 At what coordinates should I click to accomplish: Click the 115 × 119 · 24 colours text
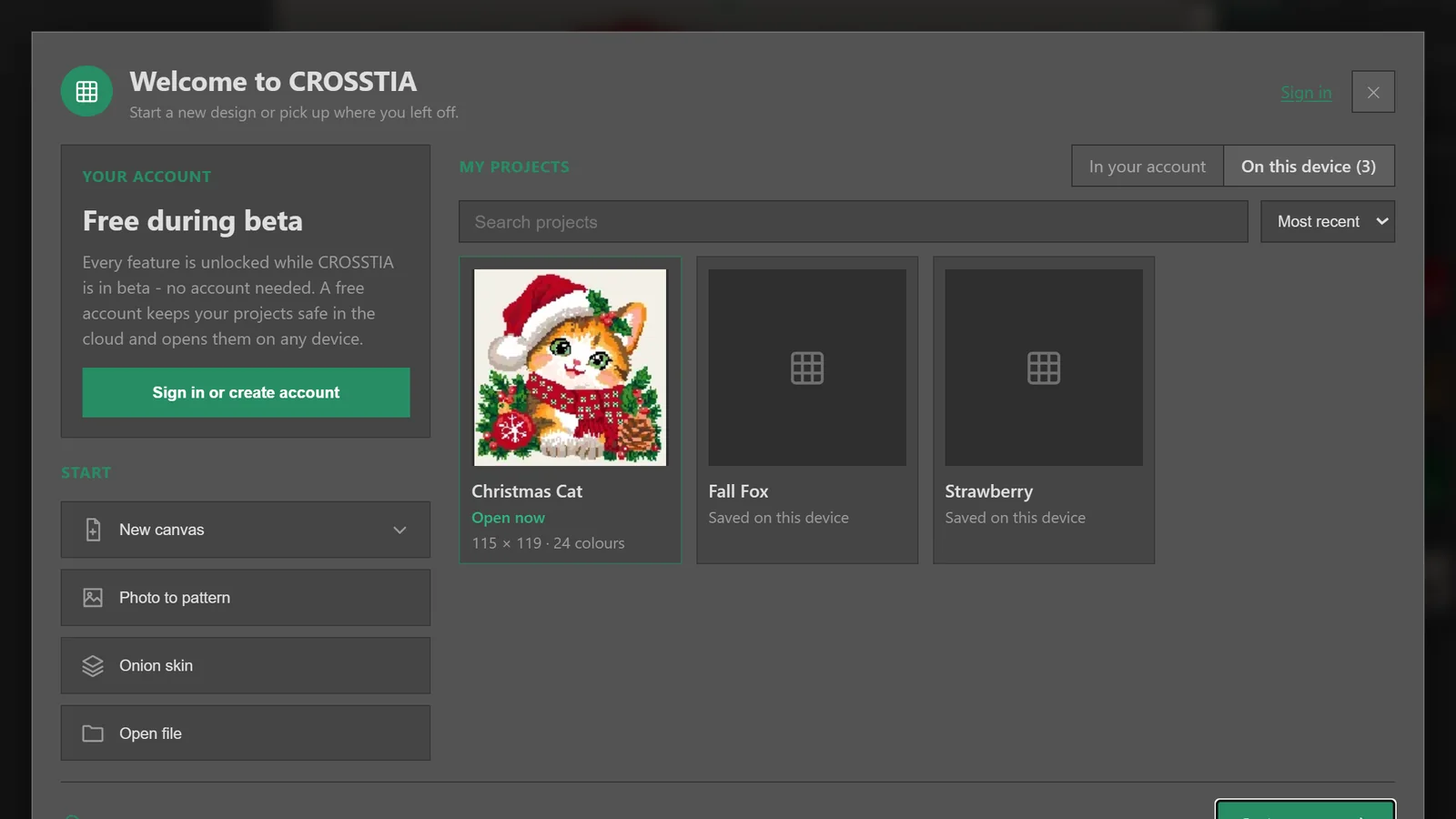pos(548,543)
